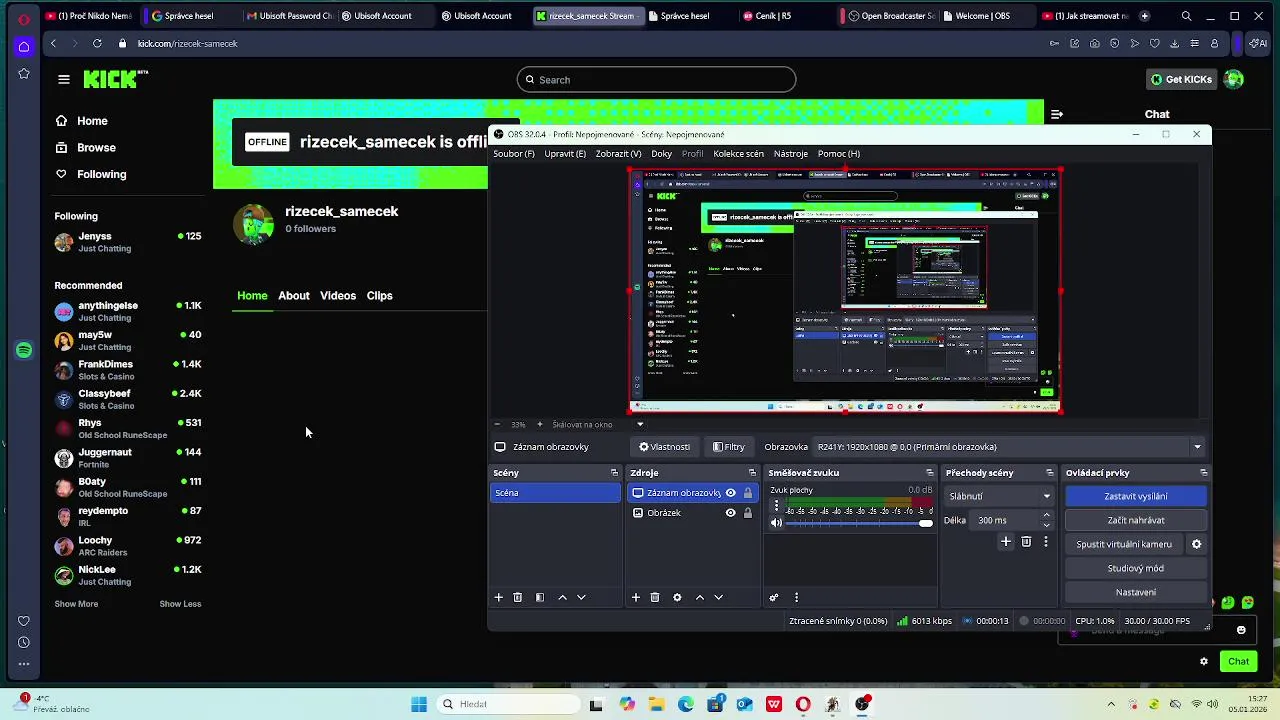
Task: Open Zvuk plochy channel options dots
Action: [776, 506]
